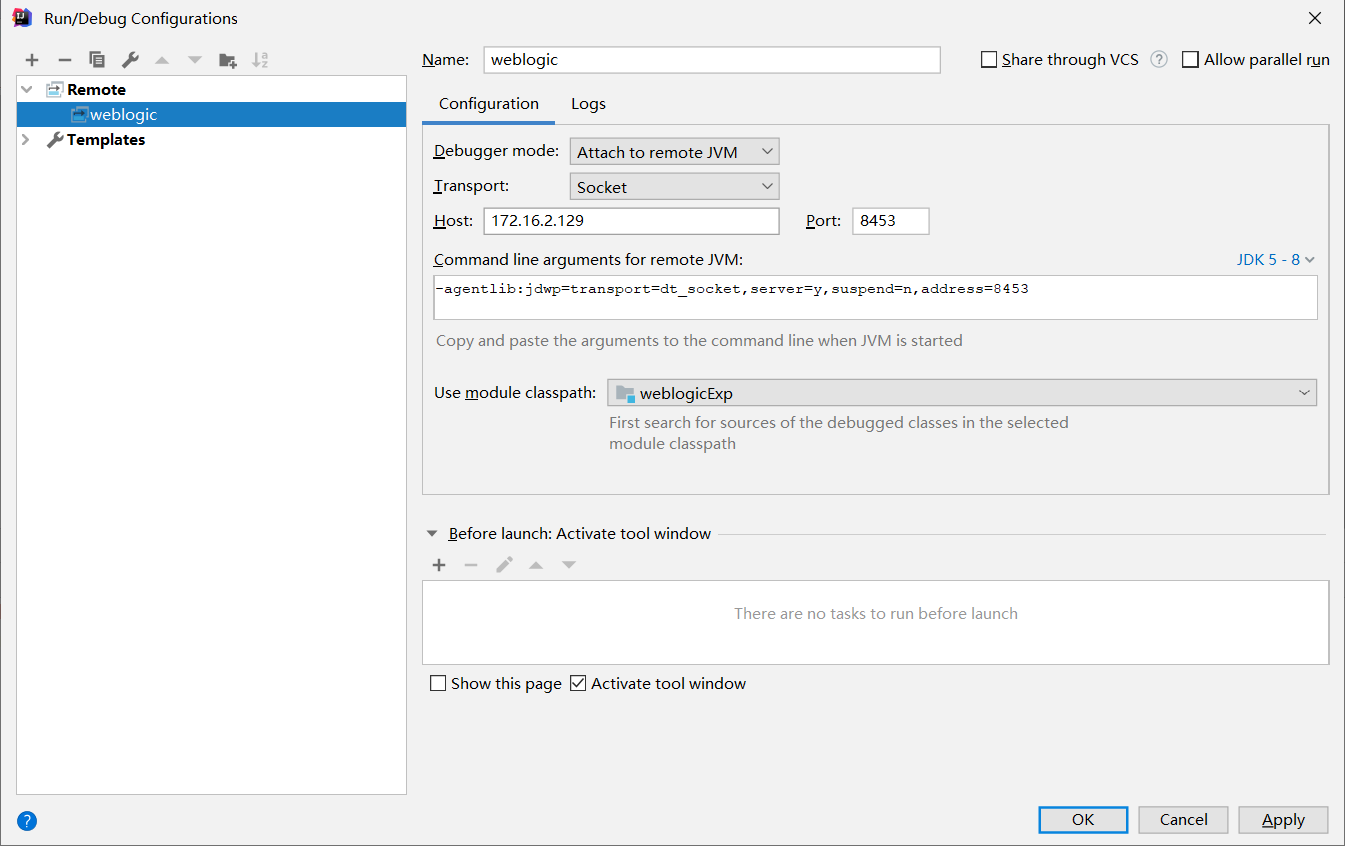Viewport: 1345px width, 846px height.
Task: Focus the Port input field
Action: 891,221
